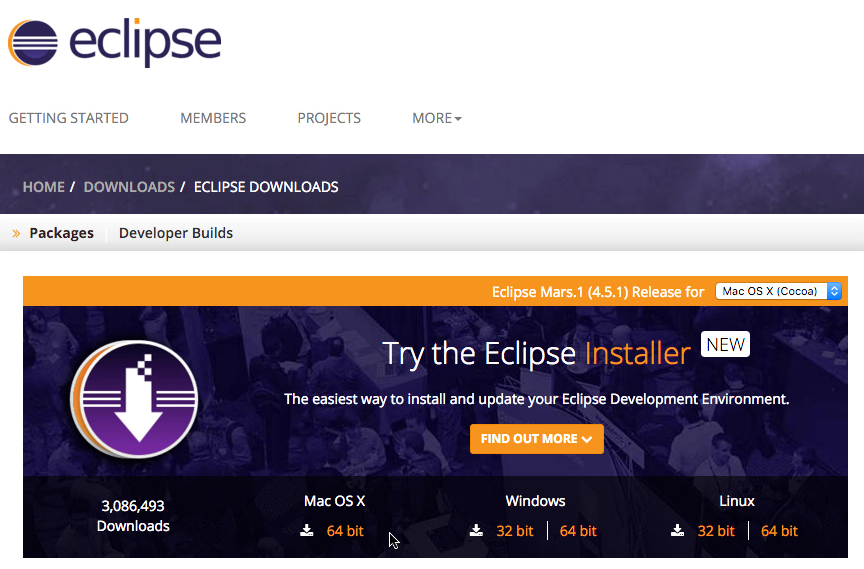Image resolution: width=864 pixels, height=569 pixels.
Task: Download the Mac OS X 64 bit installer
Action: tap(345, 531)
